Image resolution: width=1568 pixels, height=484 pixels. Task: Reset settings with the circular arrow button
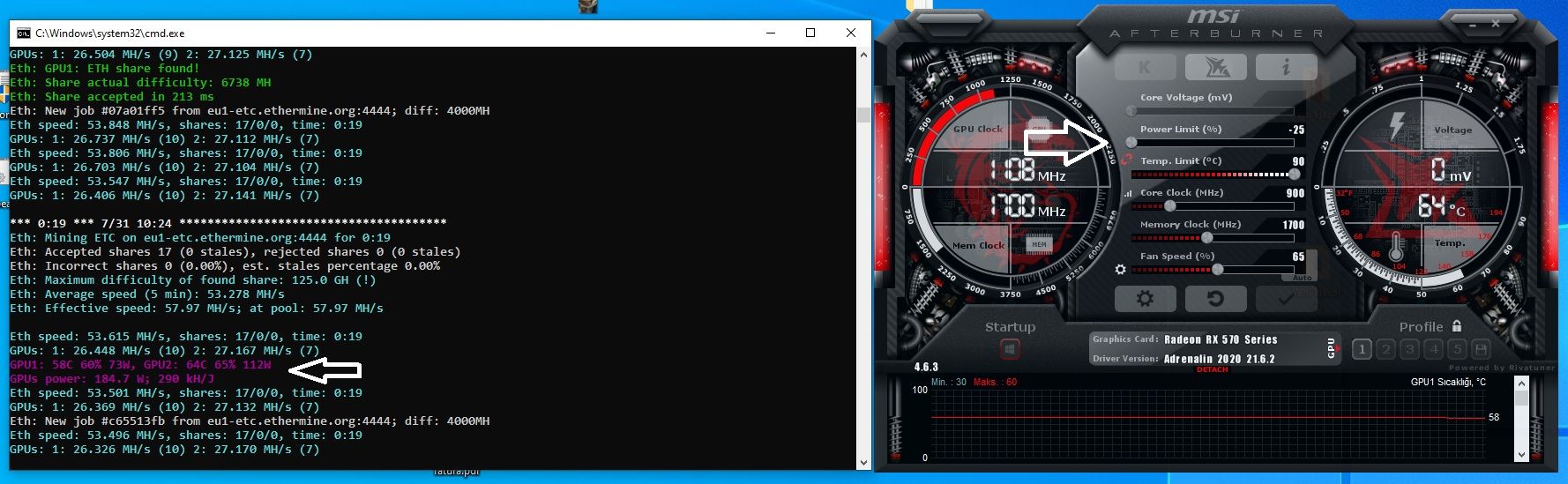[1215, 299]
